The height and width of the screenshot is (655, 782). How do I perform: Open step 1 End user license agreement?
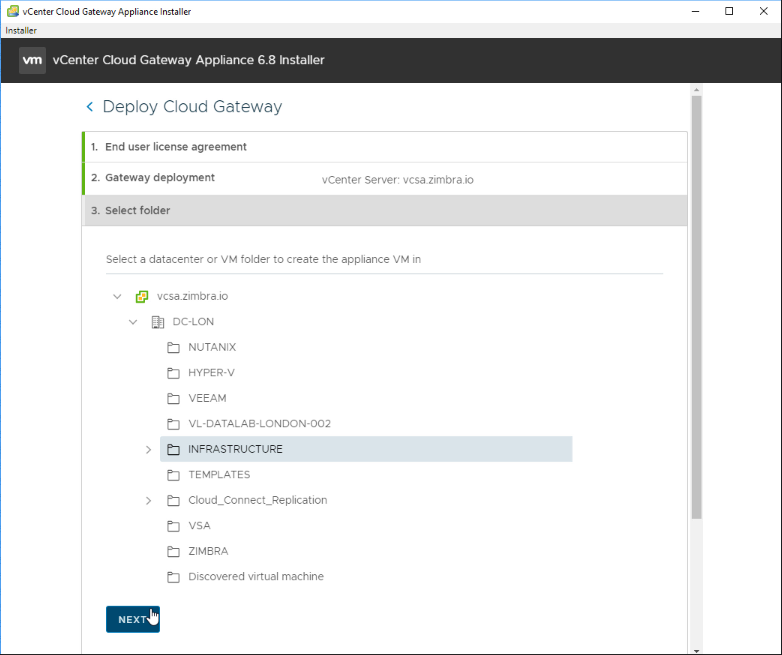pyautogui.click(x=385, y=147)
